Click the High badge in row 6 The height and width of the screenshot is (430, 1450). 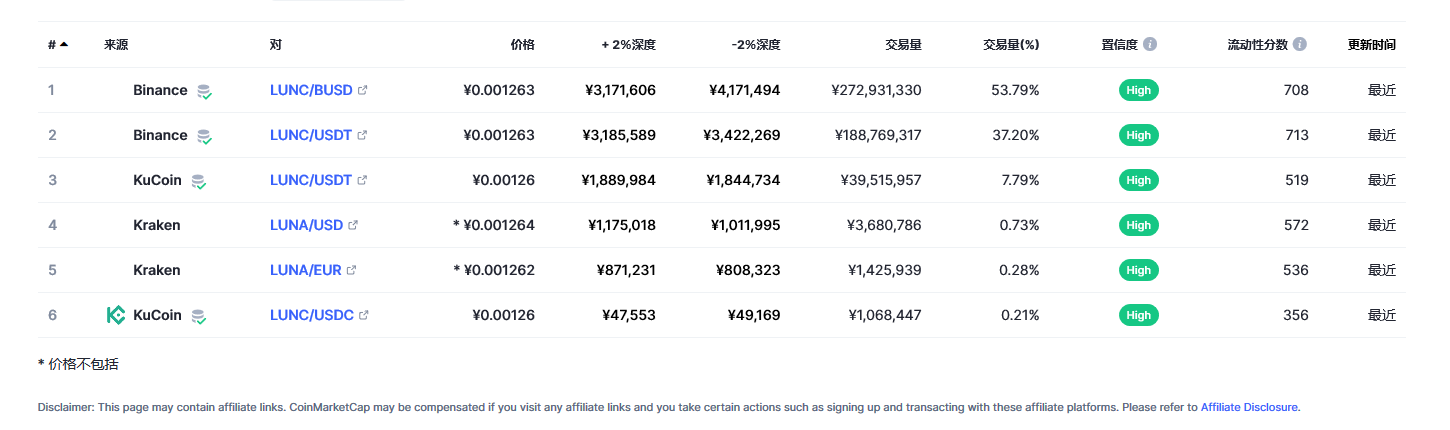(x=1138, y=315)
